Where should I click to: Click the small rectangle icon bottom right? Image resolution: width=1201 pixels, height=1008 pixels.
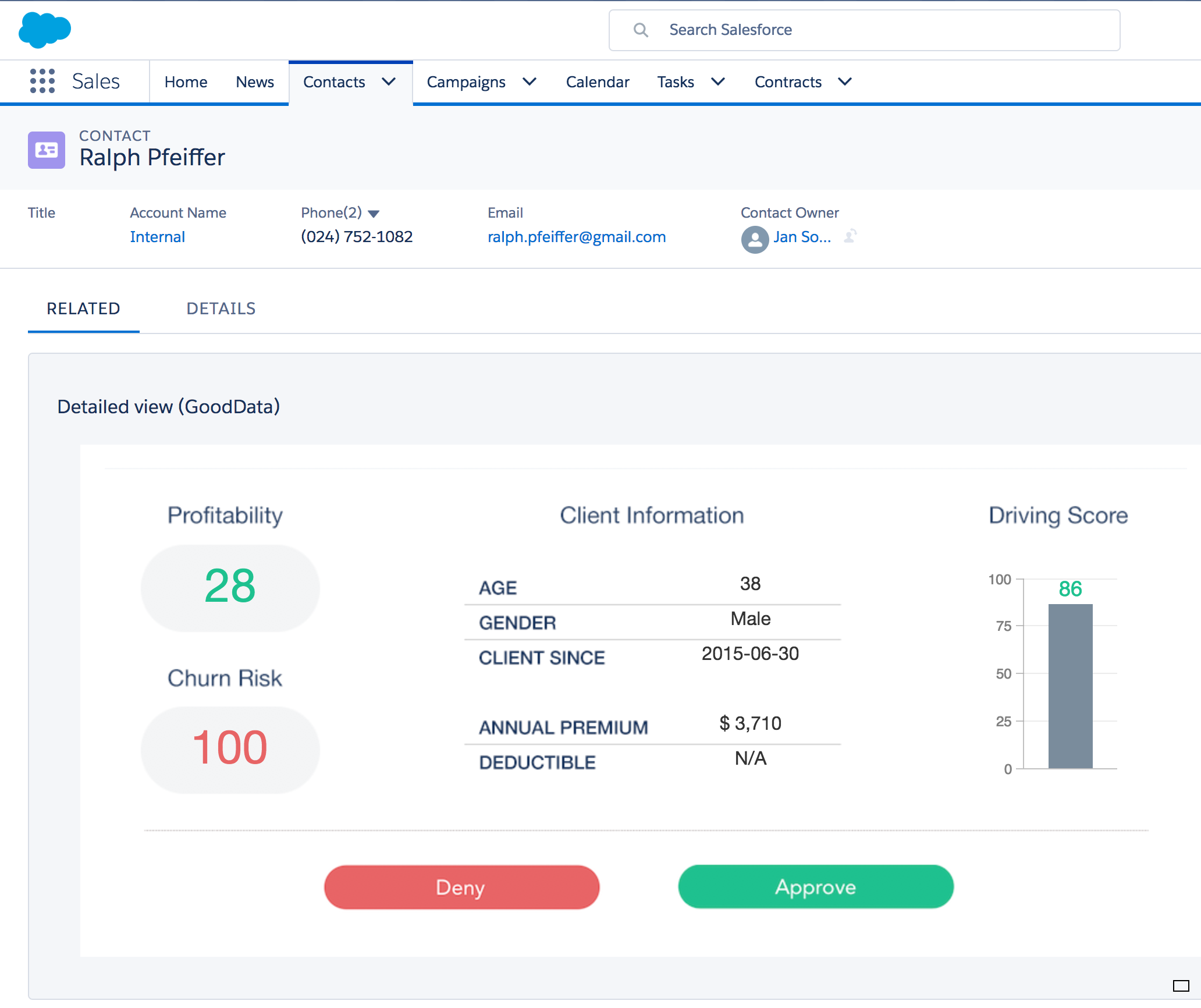[x=1181, y=985]
